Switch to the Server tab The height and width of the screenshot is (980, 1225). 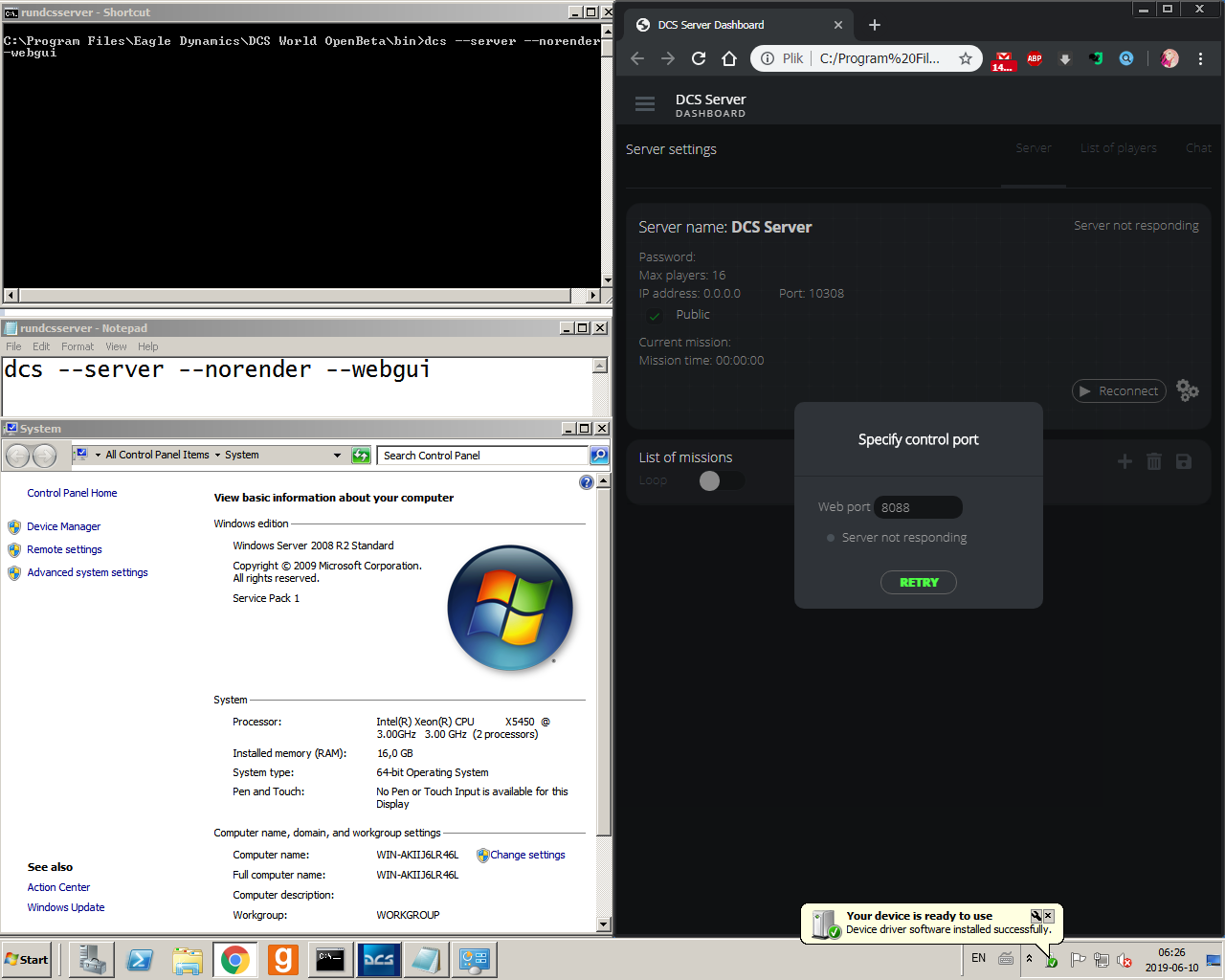tap(1034, 148)
